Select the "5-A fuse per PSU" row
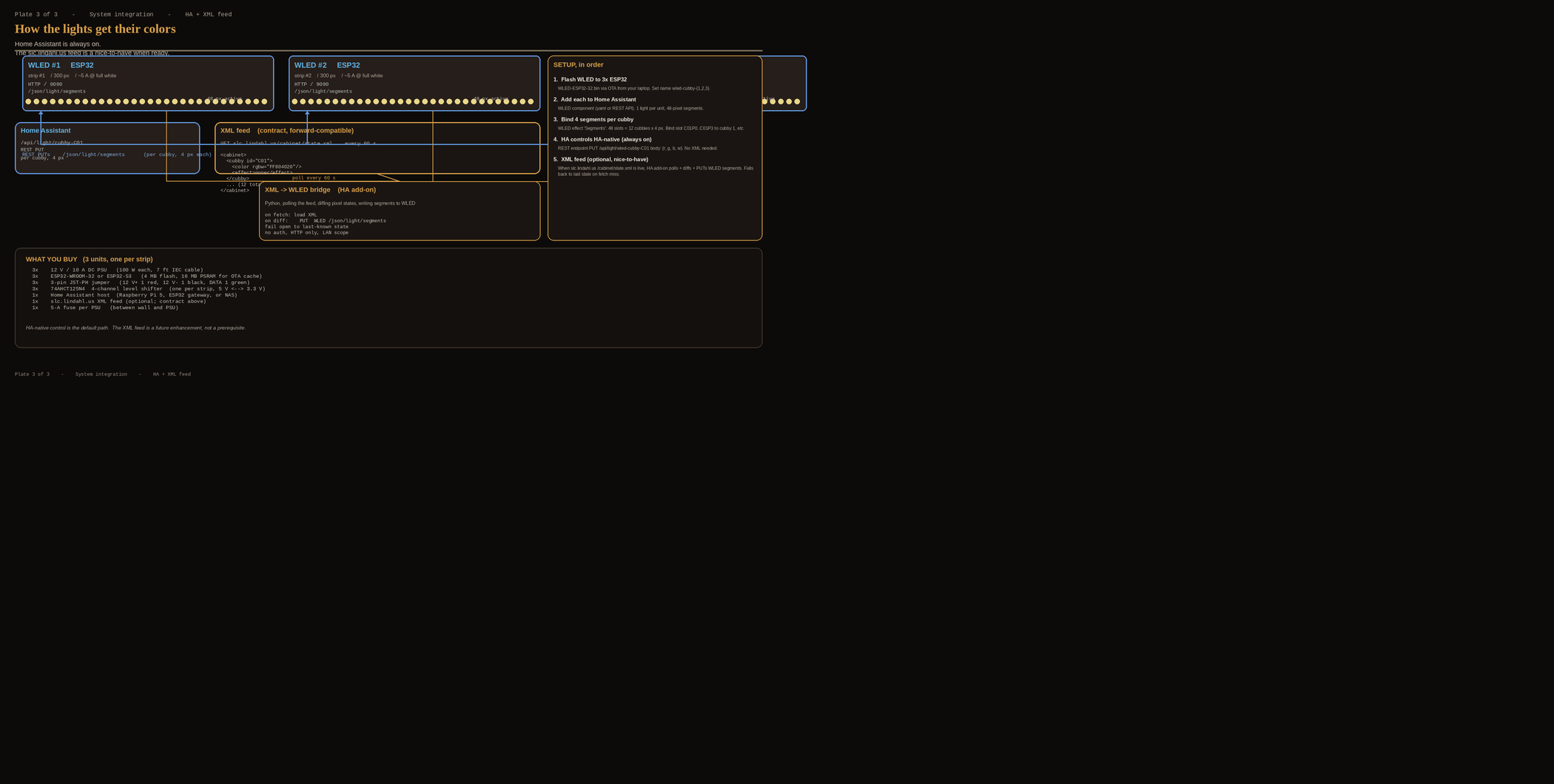The image size is (1554, 784). 105,308
